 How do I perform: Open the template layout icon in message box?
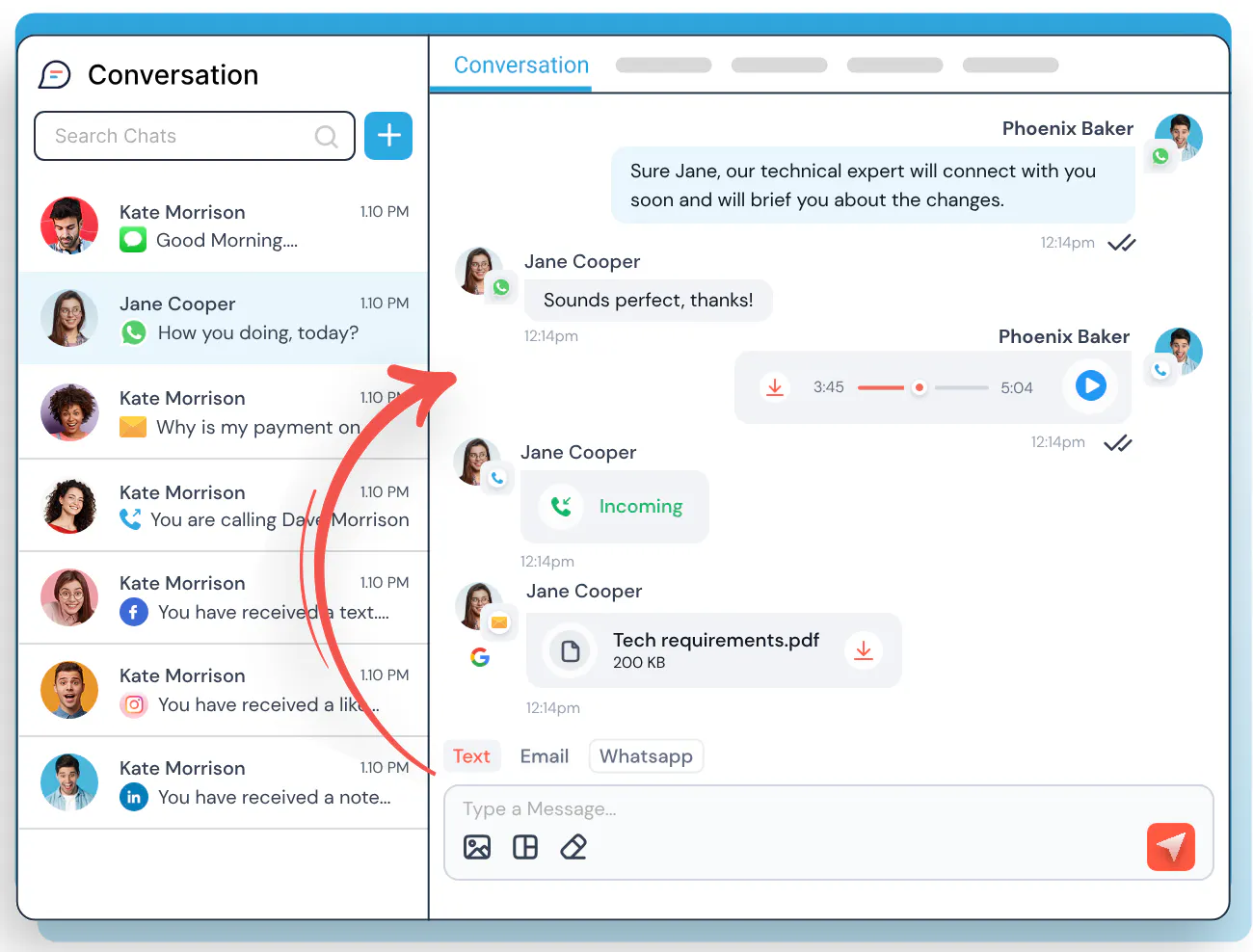pos(525,847)
